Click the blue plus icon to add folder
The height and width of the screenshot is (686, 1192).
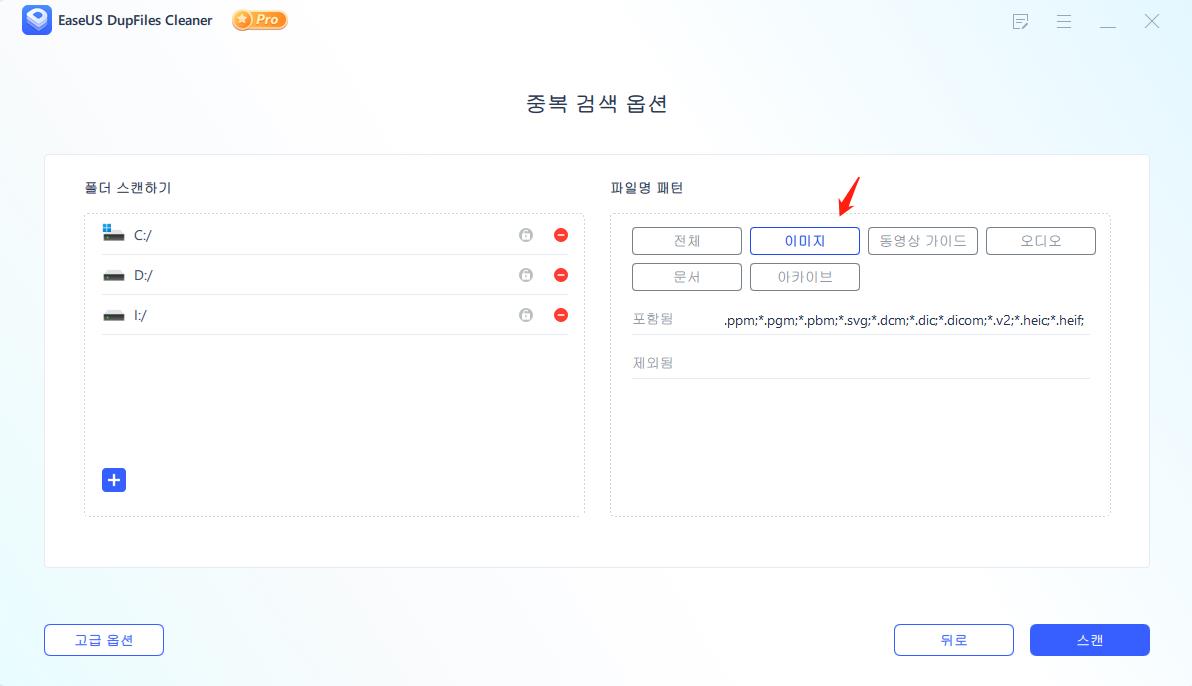113,480
